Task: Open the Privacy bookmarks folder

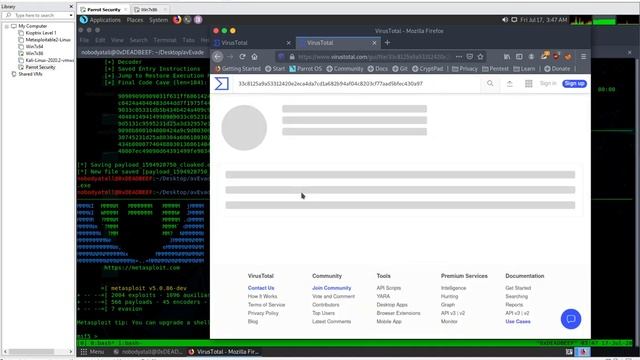Action: click(464, 69)
